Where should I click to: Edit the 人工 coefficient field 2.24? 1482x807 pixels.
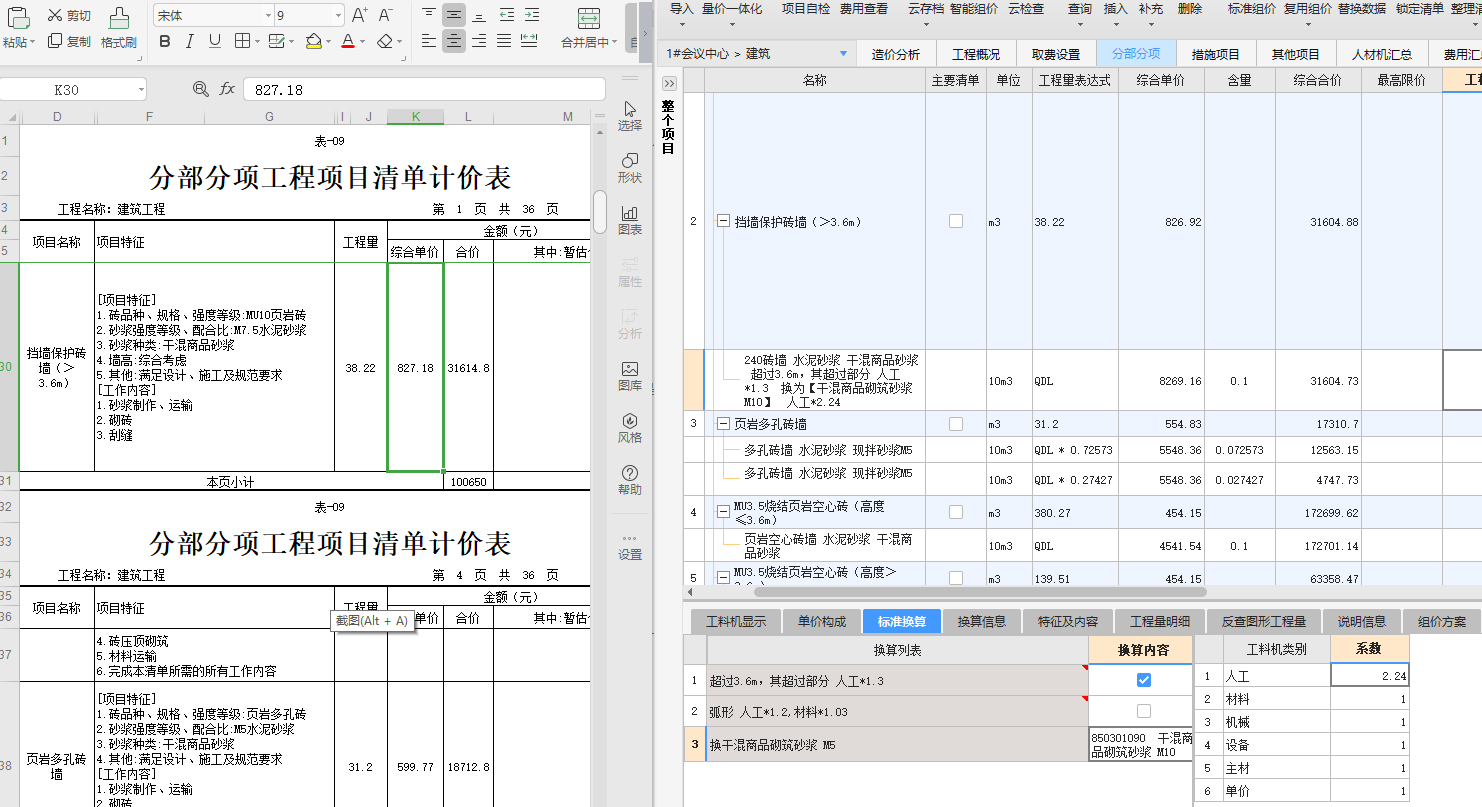1370,675
